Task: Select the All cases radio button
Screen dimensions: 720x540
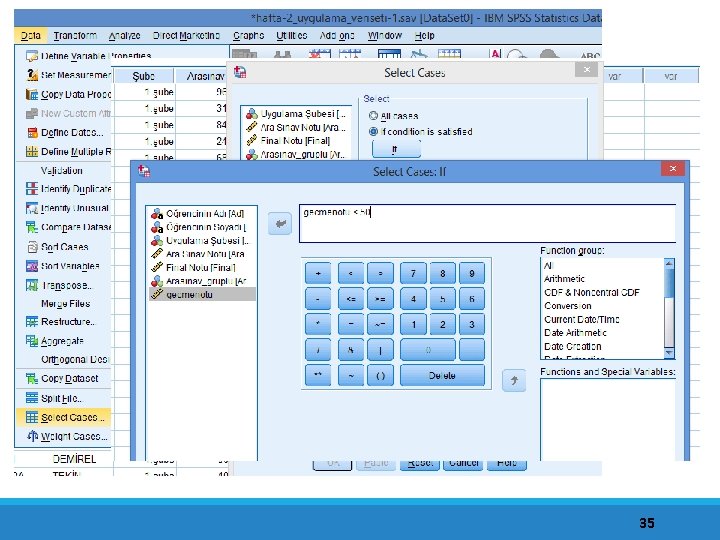Action: (x=373, y=116)
